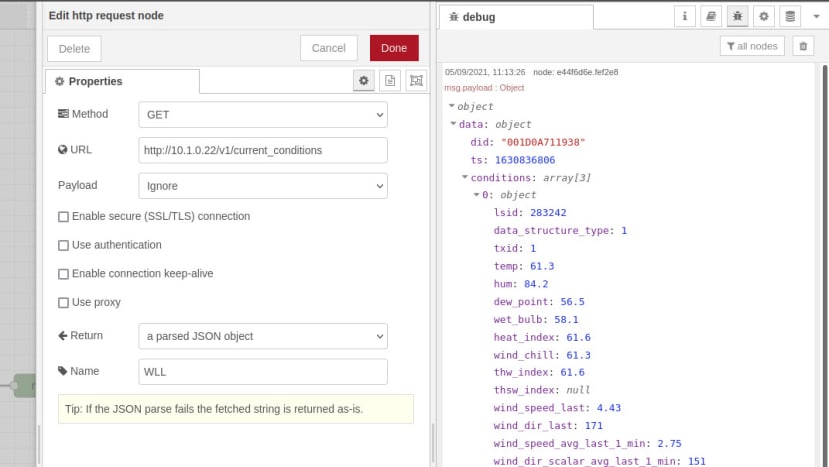
Task: Open node description document icon
Action: coord(390,80)
